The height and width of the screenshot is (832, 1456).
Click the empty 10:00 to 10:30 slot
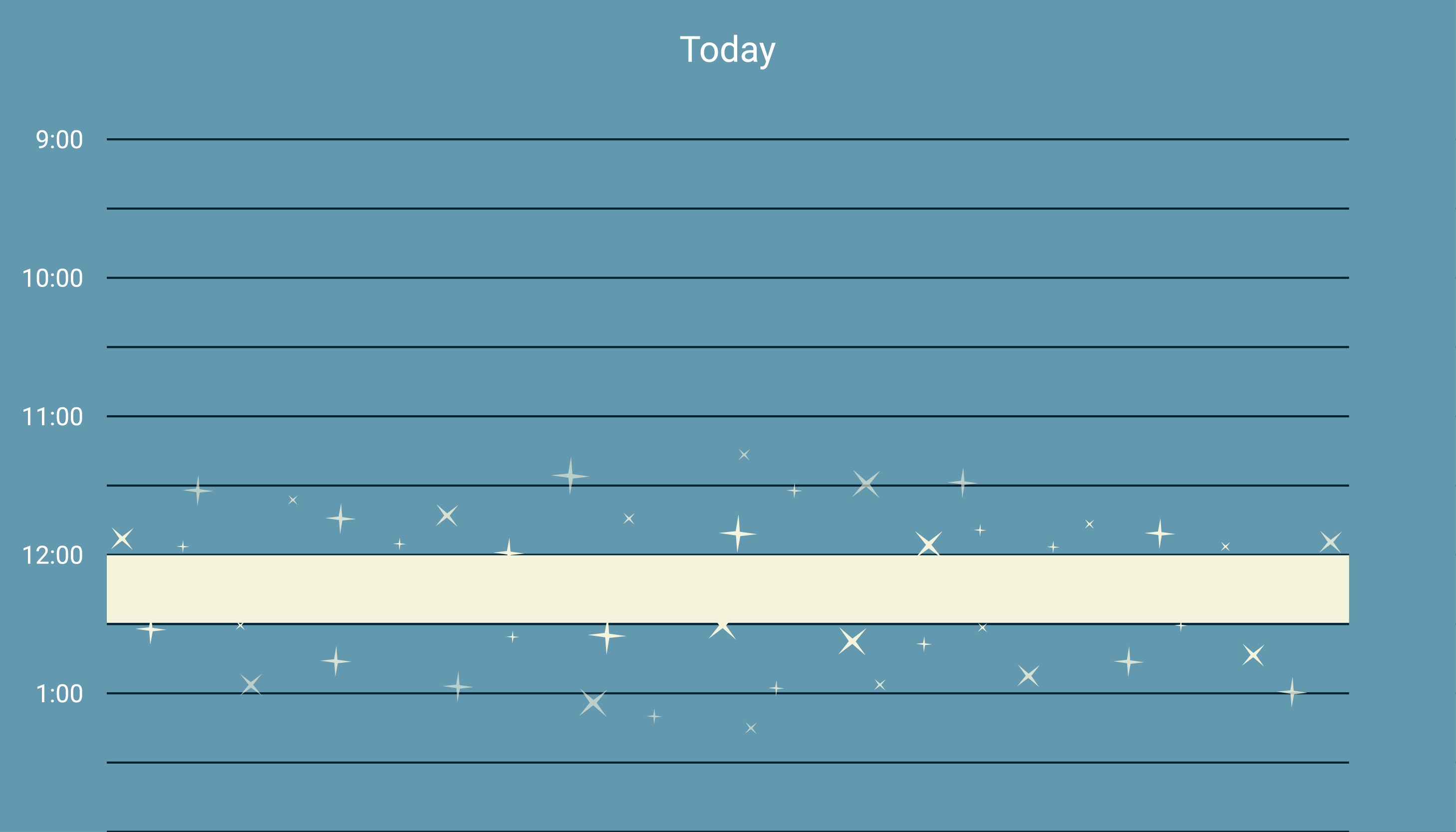tap(727, 312)
